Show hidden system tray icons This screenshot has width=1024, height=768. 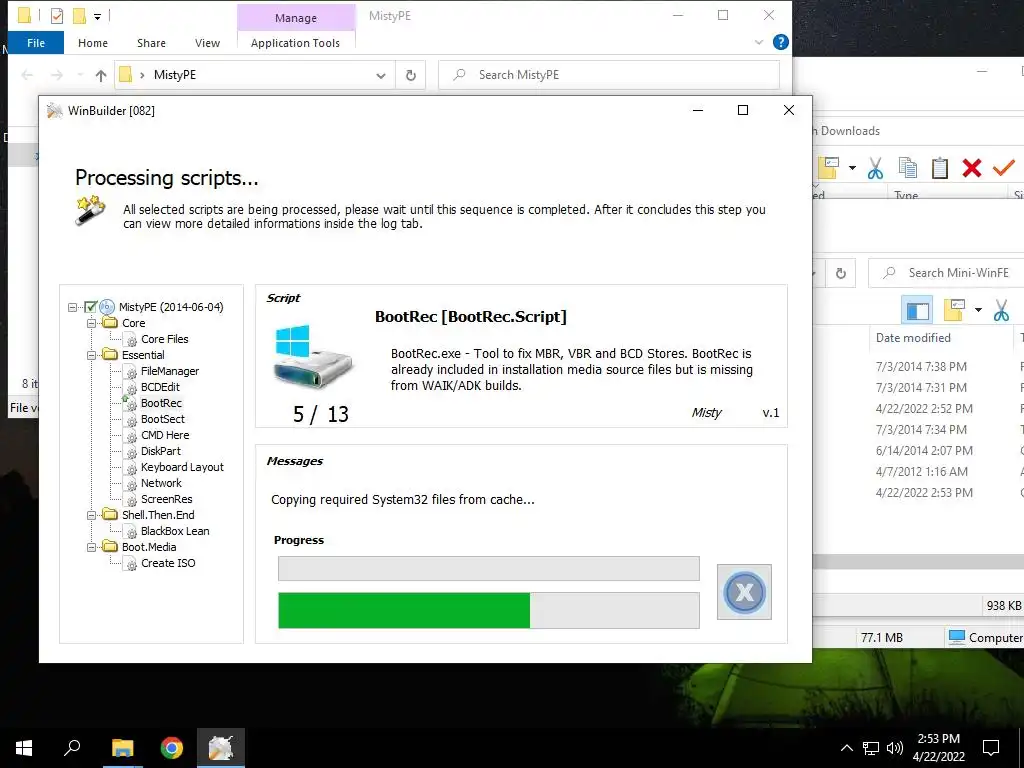pyautogui.click(x=846, y=748)
